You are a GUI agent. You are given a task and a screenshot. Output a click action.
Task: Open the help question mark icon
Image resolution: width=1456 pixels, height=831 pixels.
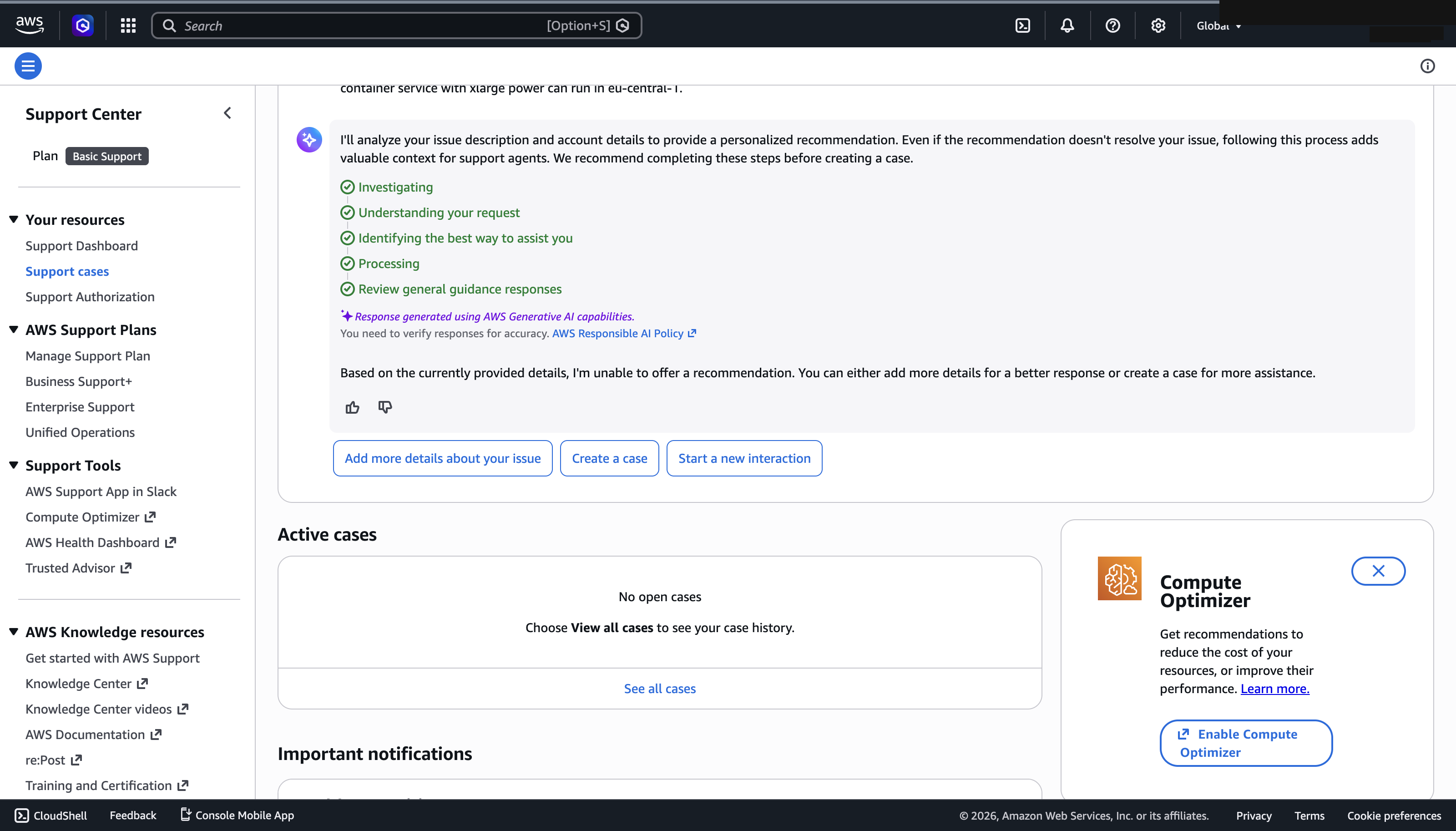tap(1112, 25)
